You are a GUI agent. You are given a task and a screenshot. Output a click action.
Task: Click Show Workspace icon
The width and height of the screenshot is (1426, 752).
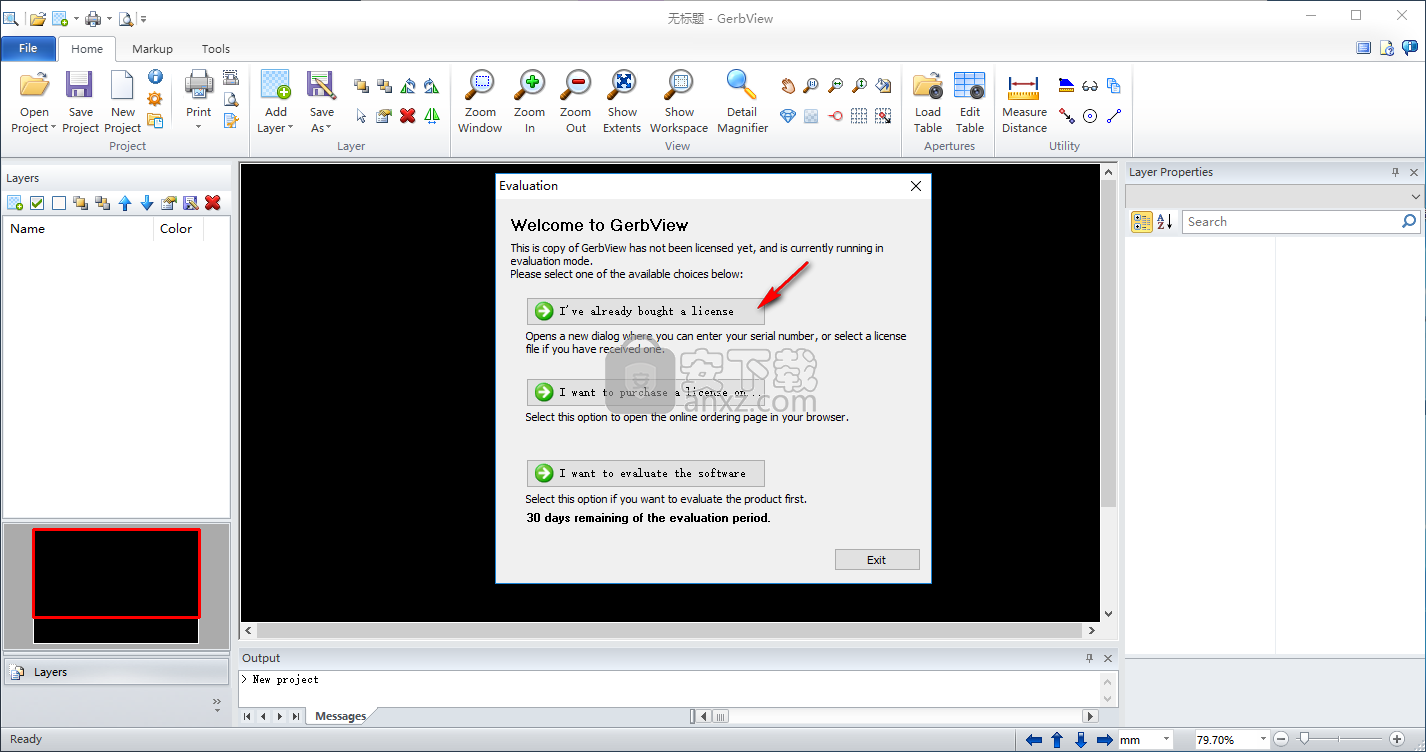679,85
